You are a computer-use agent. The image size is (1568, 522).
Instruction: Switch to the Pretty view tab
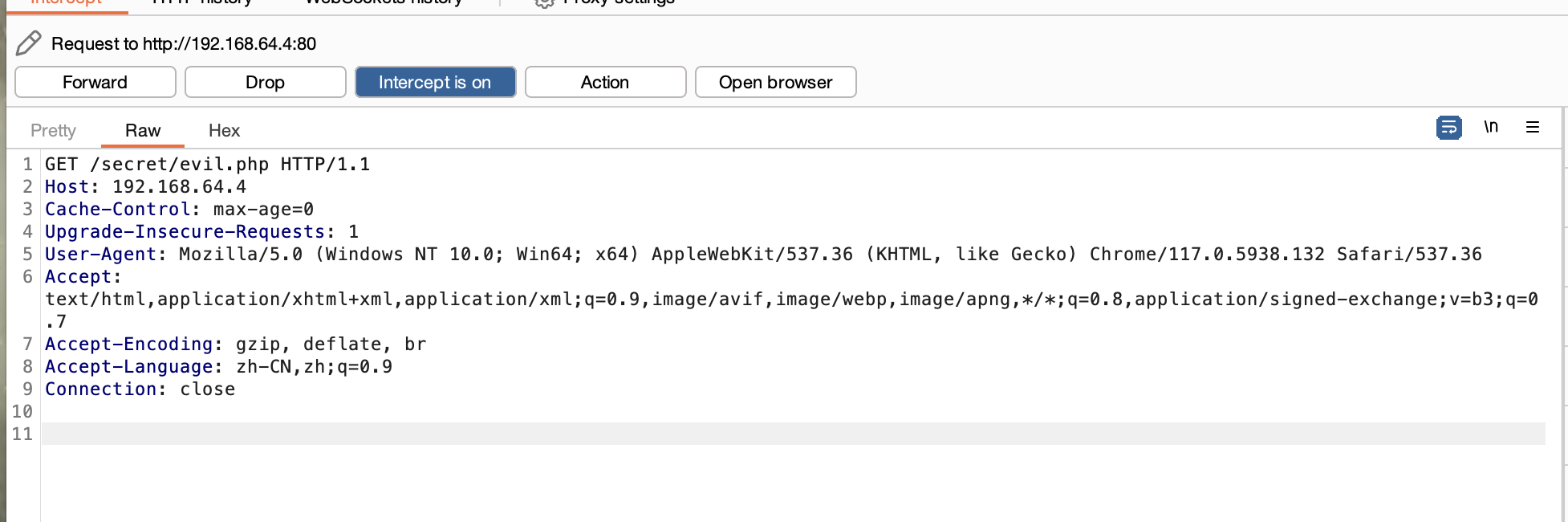[53, 131]
